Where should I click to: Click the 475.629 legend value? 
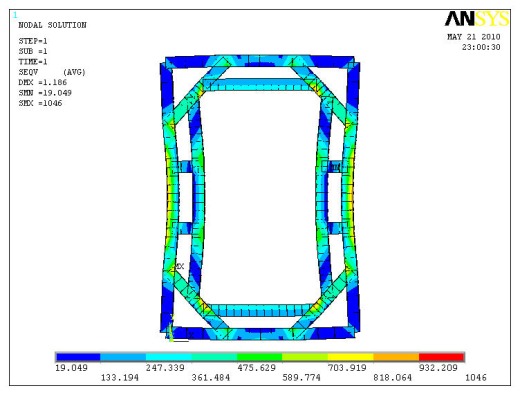pyautogui.click(x=256, y=368)
